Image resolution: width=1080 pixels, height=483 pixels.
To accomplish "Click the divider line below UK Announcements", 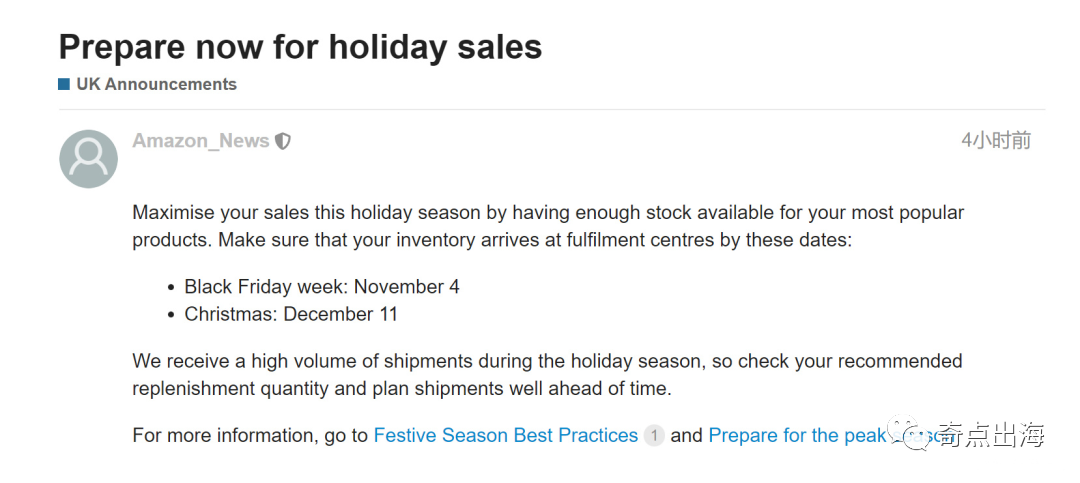I will tap(552, 109).
